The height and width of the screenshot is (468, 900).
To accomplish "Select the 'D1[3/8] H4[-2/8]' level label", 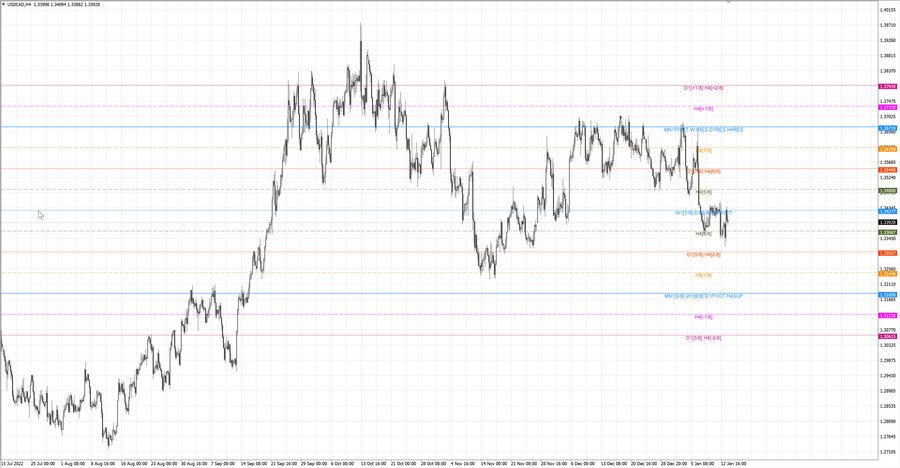I will tap(703, 338).
